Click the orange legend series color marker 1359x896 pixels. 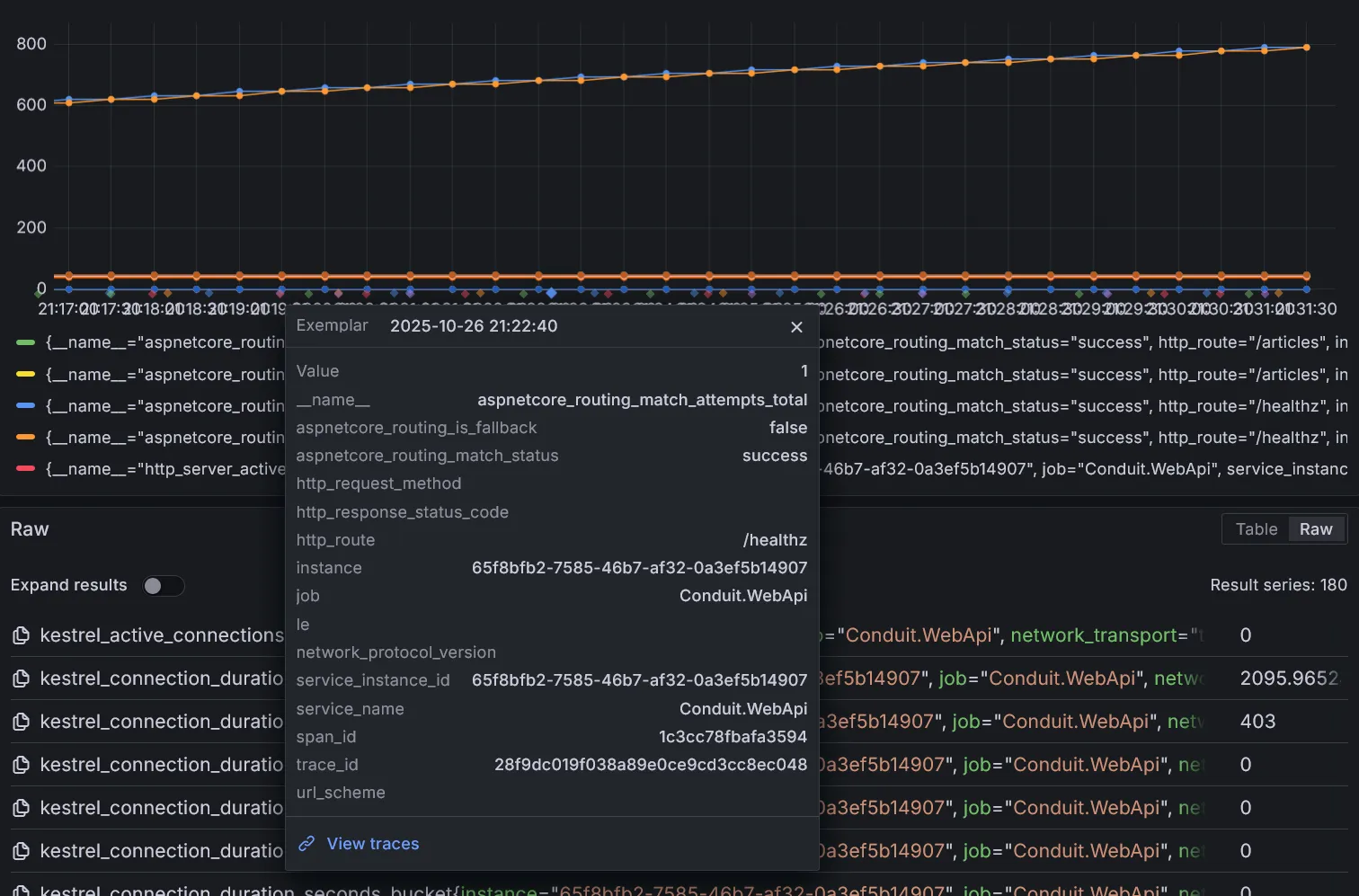tap(26, 438)
